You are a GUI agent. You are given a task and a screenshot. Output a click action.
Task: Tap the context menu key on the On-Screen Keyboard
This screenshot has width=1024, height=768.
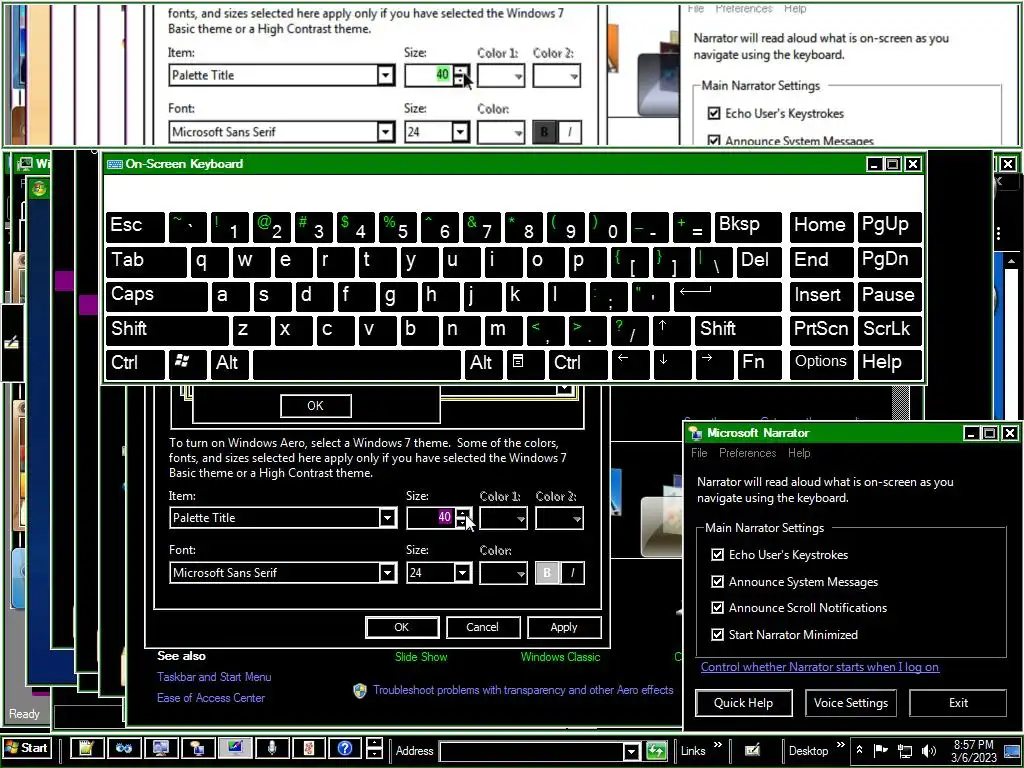coord(524,364)
